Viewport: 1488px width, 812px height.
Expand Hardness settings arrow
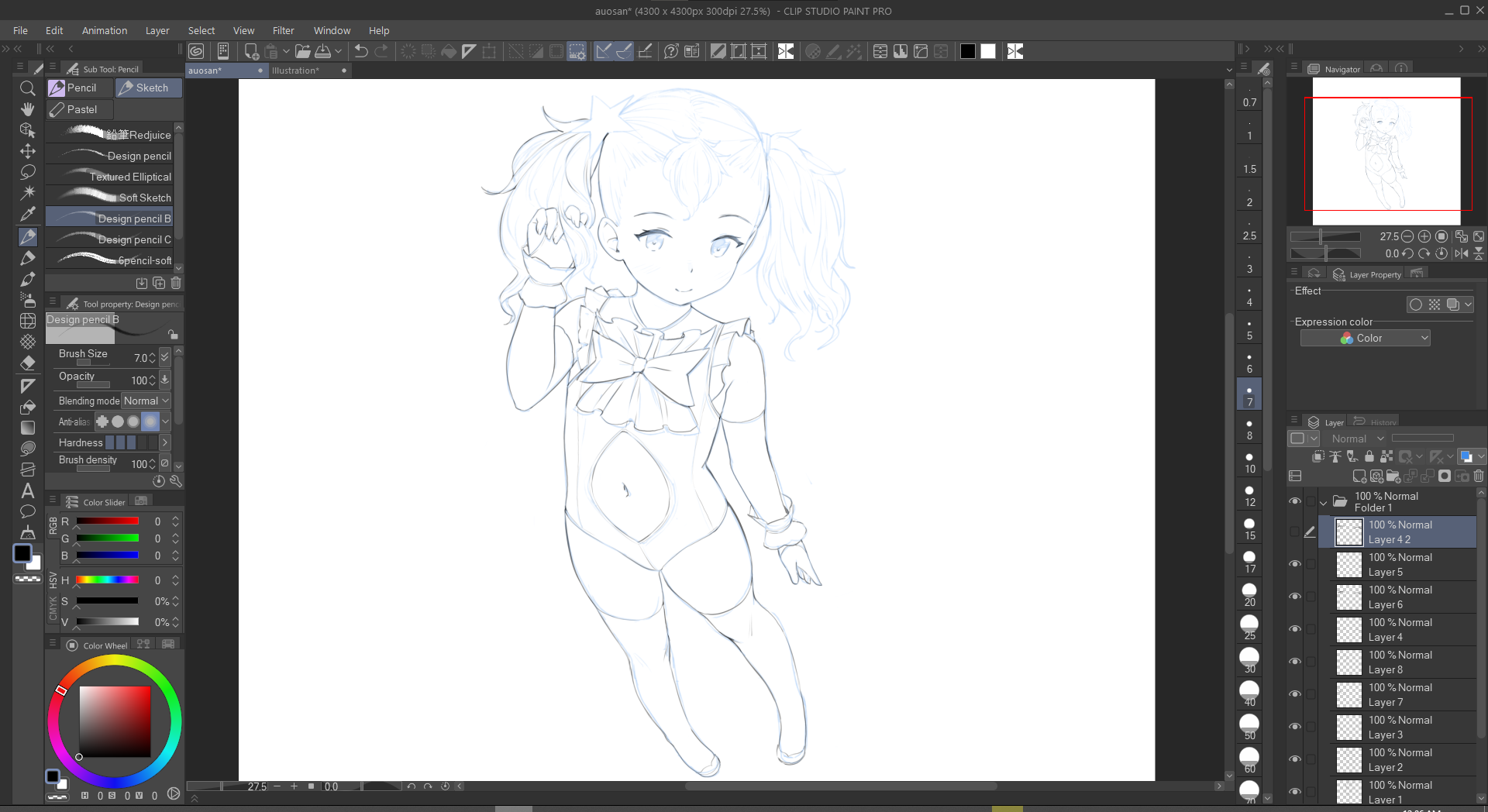(x=164, y=442)
